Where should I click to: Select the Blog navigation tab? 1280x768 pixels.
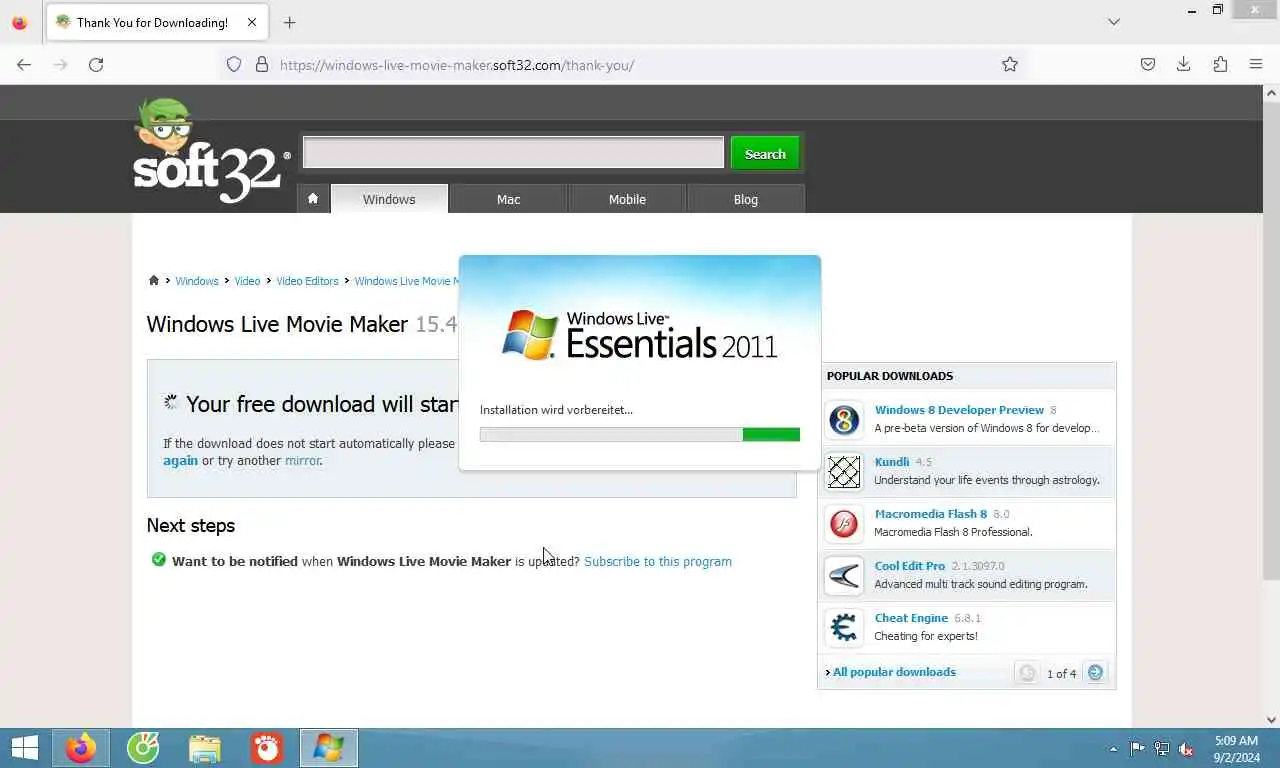pos(746,199)
